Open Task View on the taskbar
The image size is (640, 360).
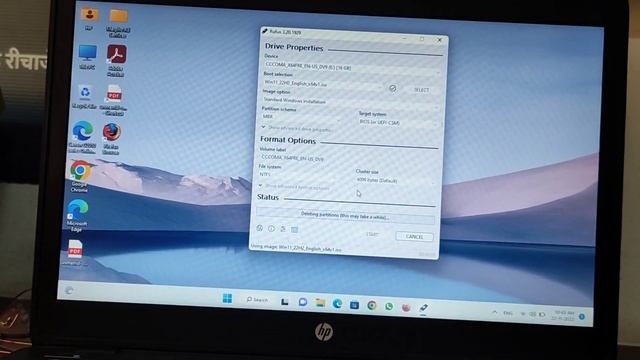tap(284, 302)
